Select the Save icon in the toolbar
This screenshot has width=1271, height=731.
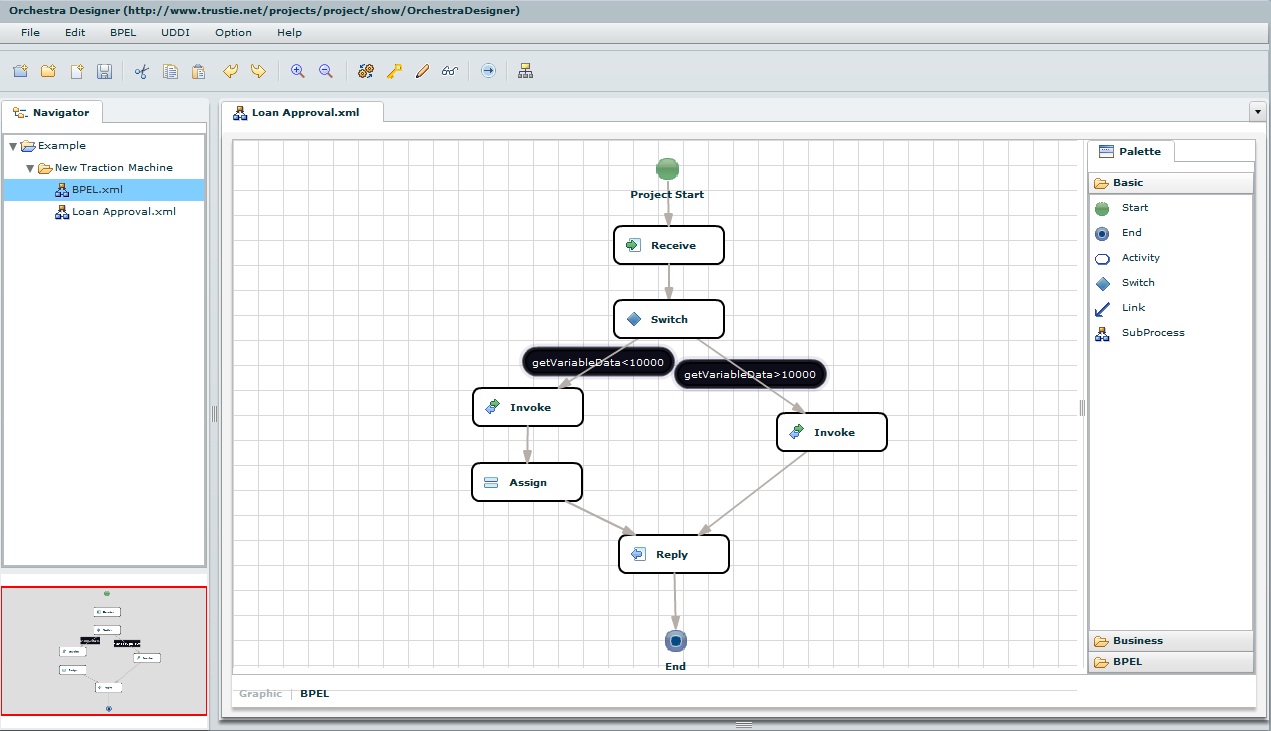pos(104,71)
